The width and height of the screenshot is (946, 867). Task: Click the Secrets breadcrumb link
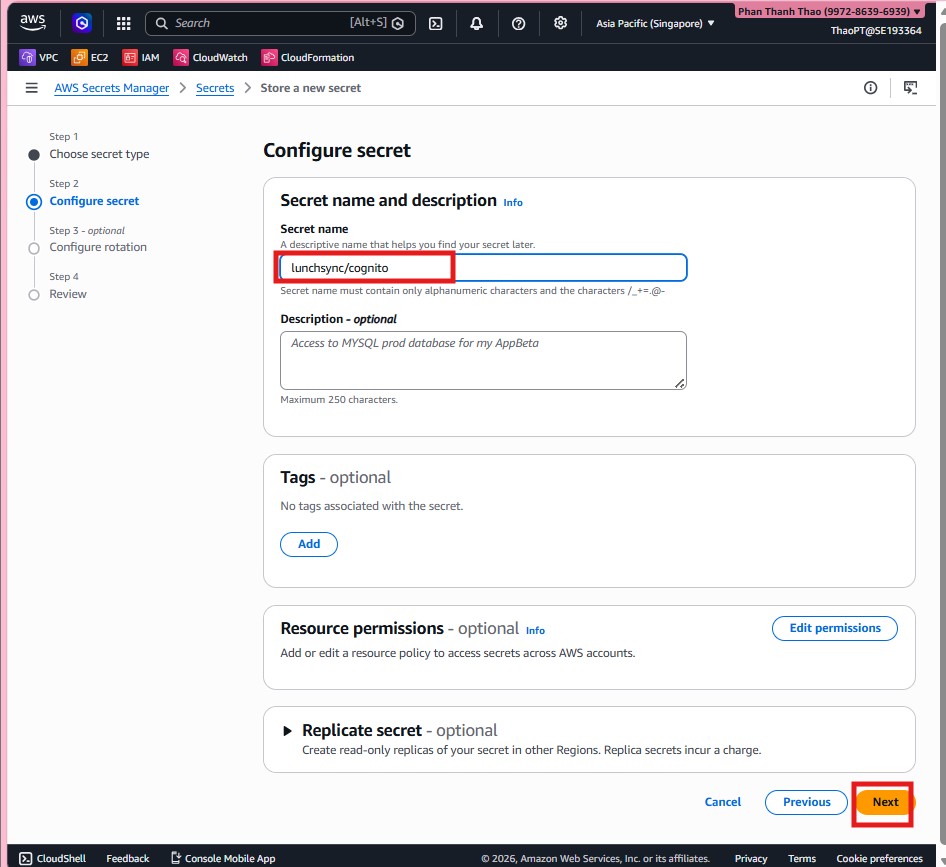coord(215,88)
